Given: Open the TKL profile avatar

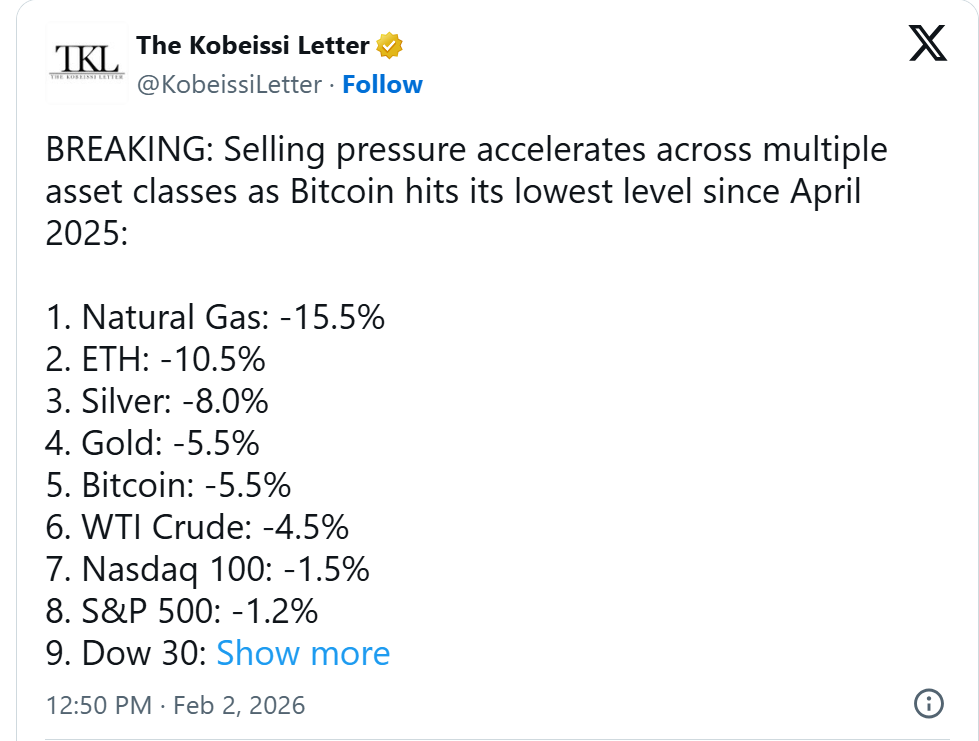Looking at the screenshot, I should tap(87, 63).
